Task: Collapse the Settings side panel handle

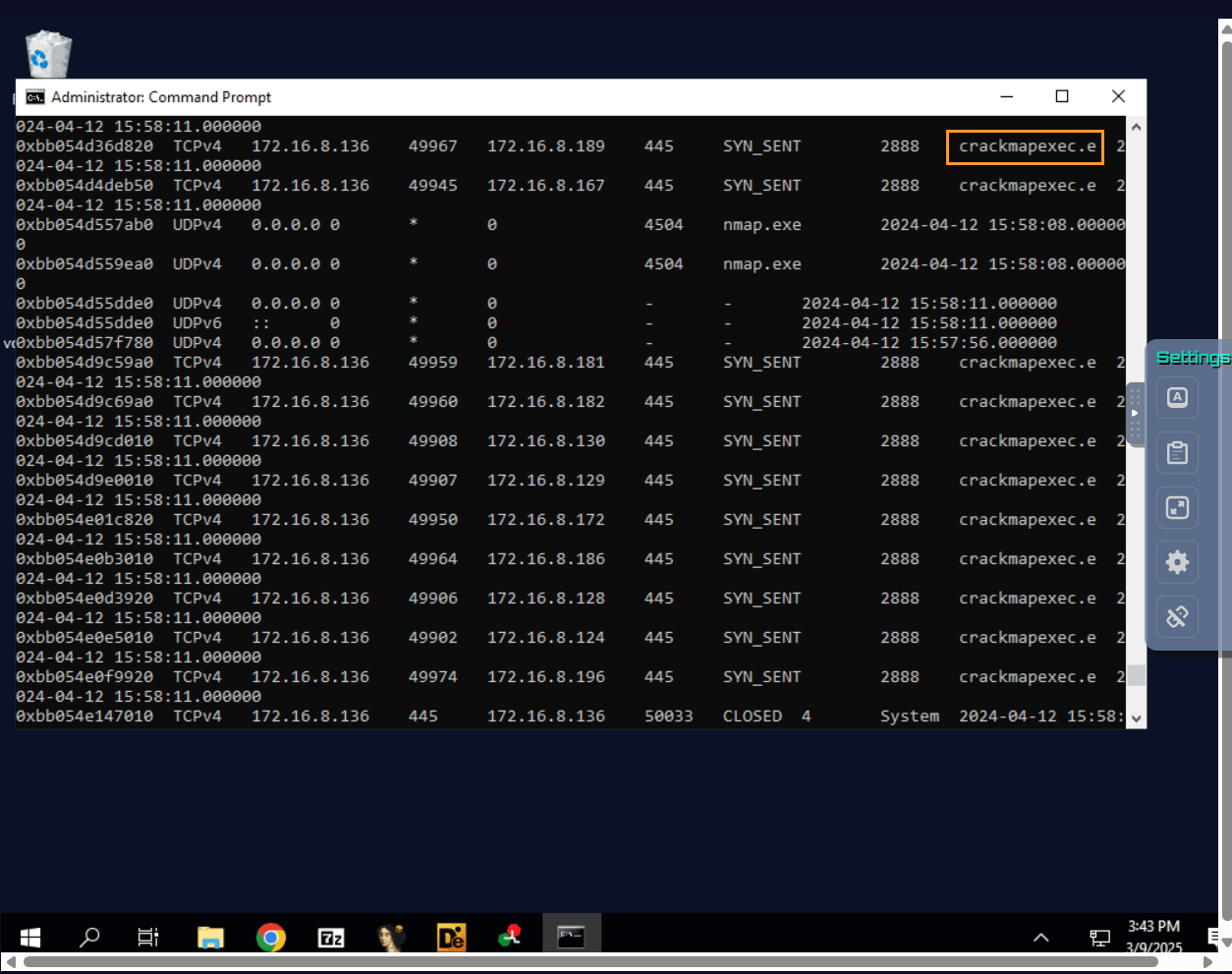Action: tap(1135, 414)
